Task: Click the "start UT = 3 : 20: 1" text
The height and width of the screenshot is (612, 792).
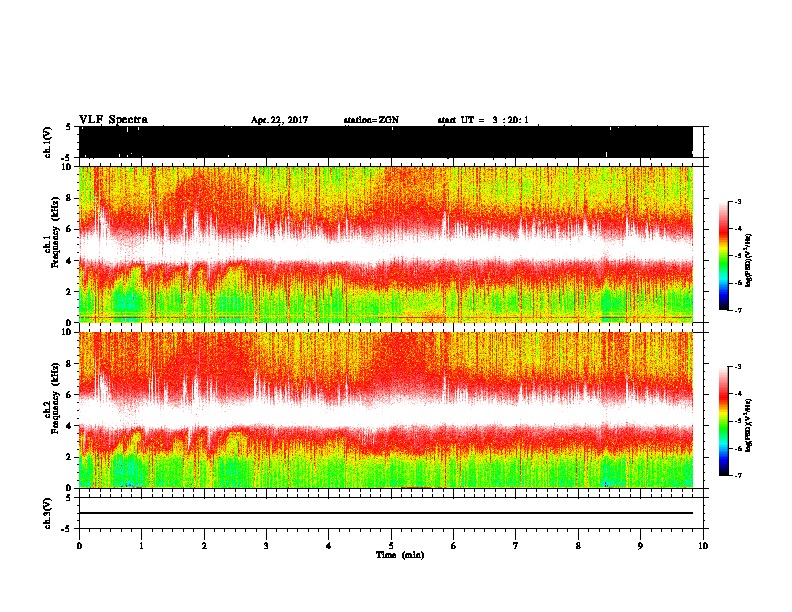Action: (483, 120)
